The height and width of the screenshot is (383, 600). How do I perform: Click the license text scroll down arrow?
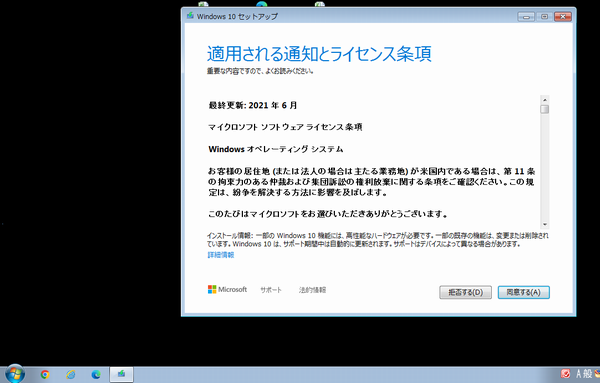click(545, 225)
